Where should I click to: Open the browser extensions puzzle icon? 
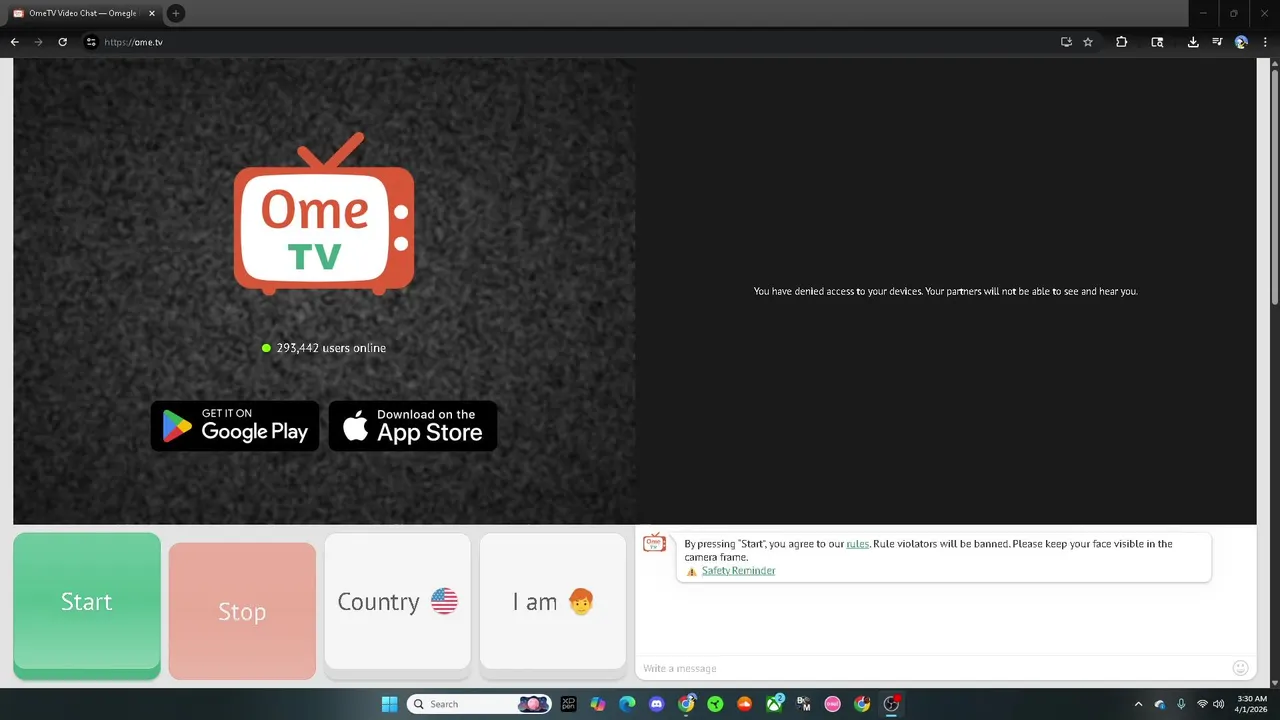tap(1121, 42)
